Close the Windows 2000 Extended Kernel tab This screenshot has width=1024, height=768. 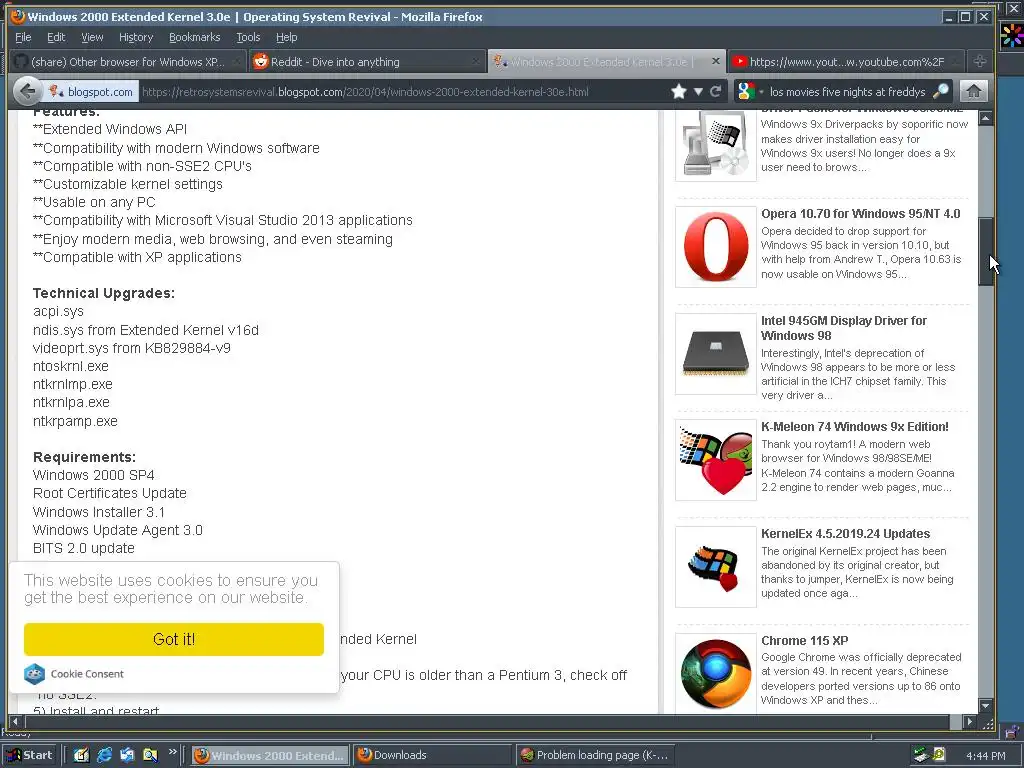(715, 61)
